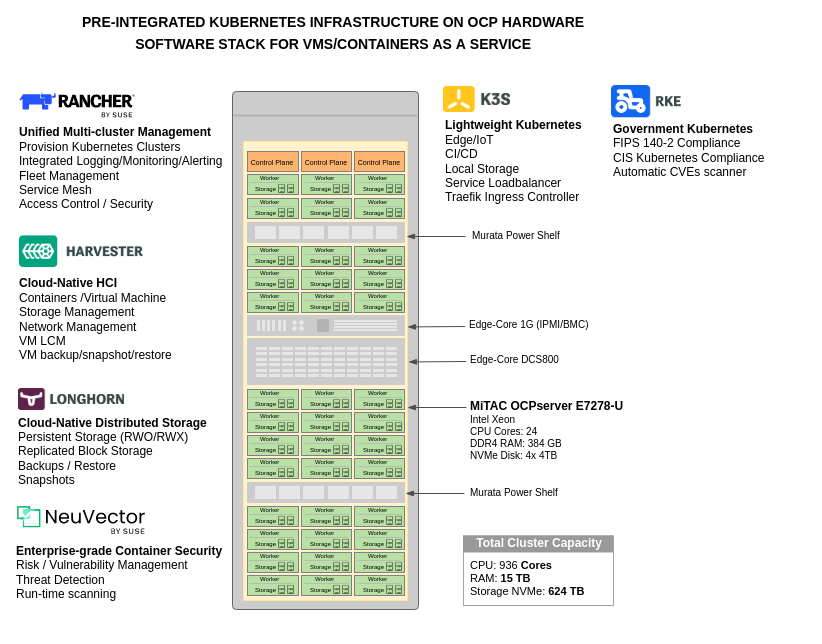Click the upper Murata Power Shelf label
The image size is (822, 644).
[515, 236]
